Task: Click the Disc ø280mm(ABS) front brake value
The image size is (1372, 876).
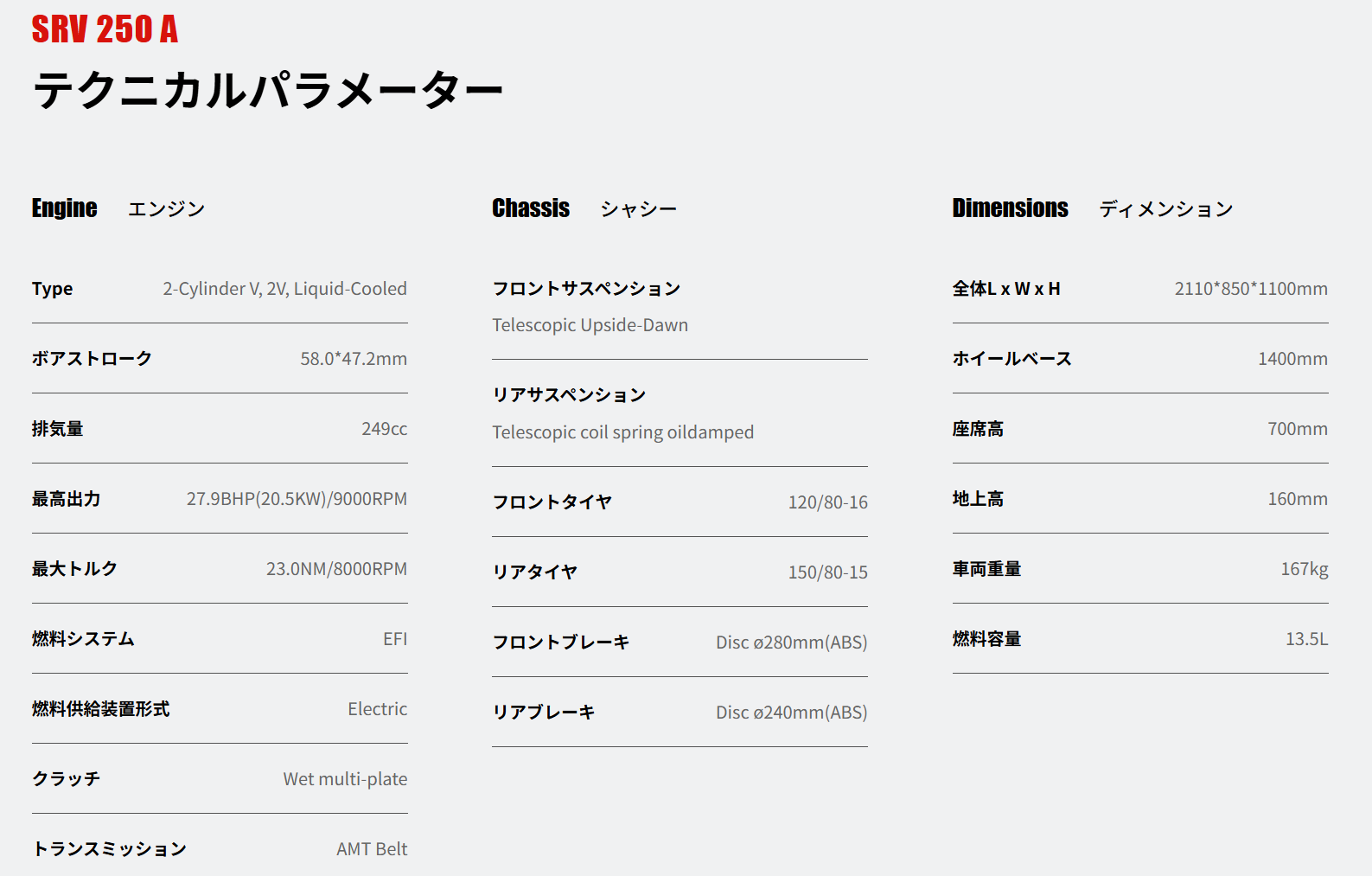Action: (791, 643)
